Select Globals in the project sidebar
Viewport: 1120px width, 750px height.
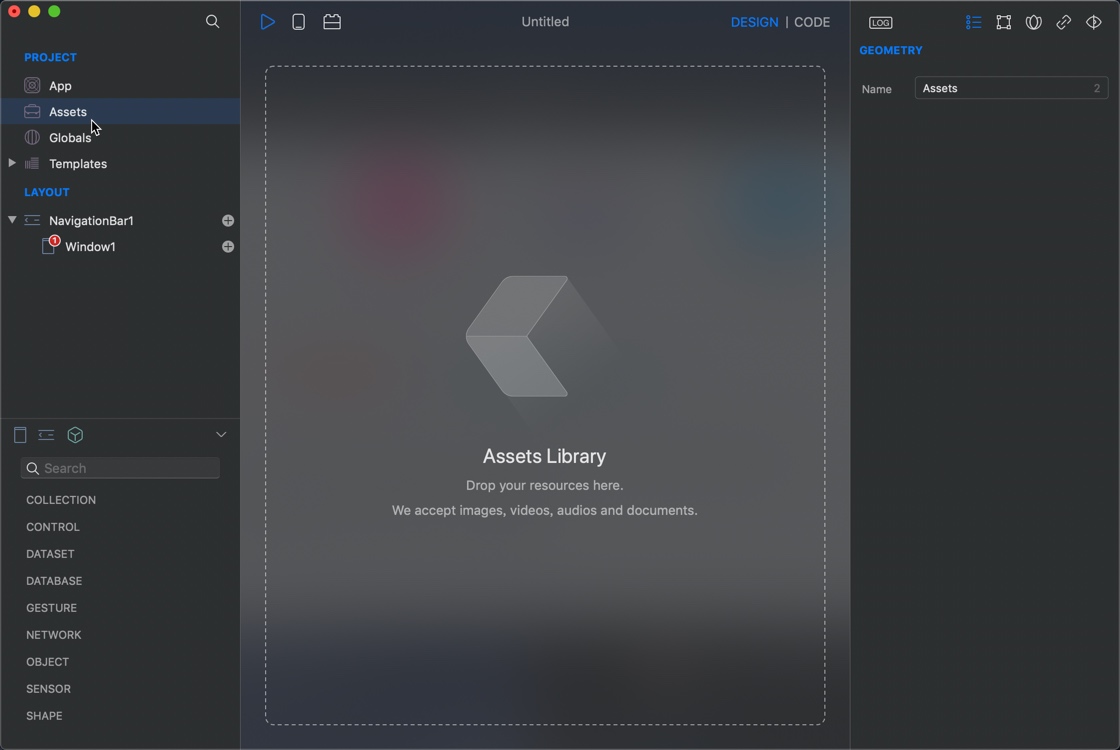[x=70, y=137]
